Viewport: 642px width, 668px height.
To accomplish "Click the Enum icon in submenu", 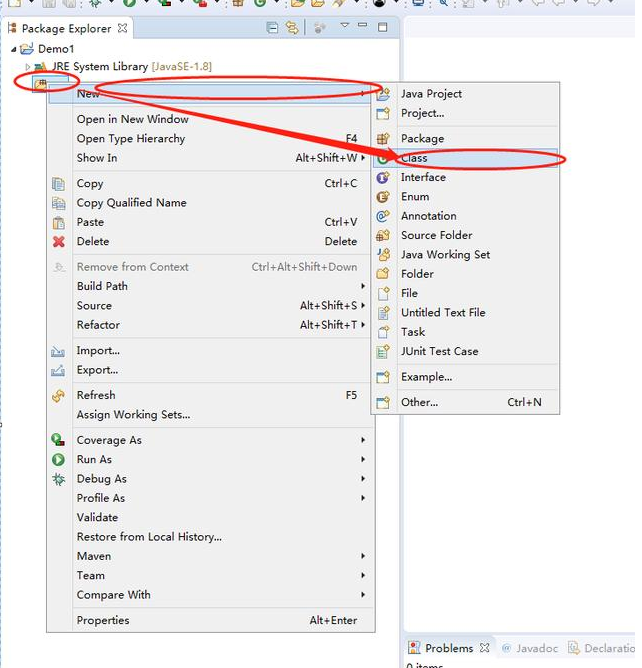I will [x=382, y=197].
